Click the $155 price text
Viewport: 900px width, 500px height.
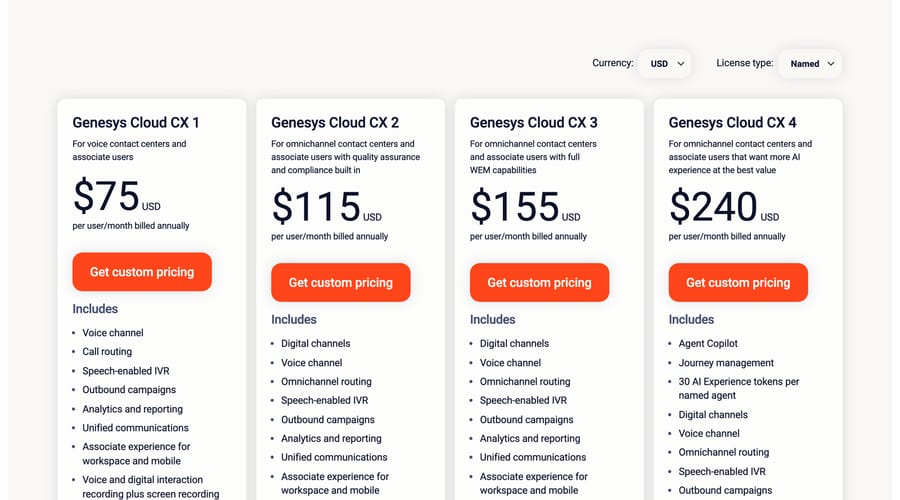515,207
